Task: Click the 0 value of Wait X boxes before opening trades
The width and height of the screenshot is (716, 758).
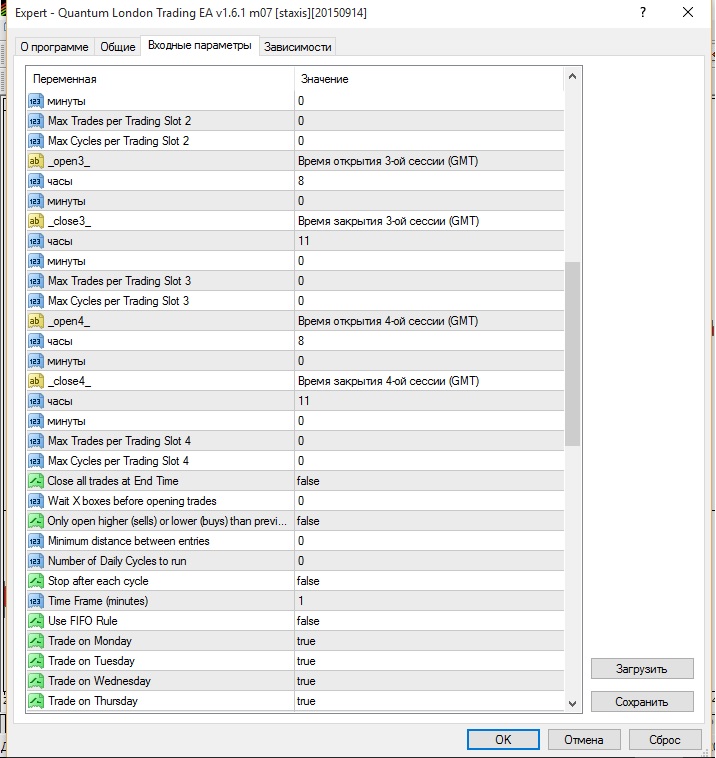Action: 301,501
